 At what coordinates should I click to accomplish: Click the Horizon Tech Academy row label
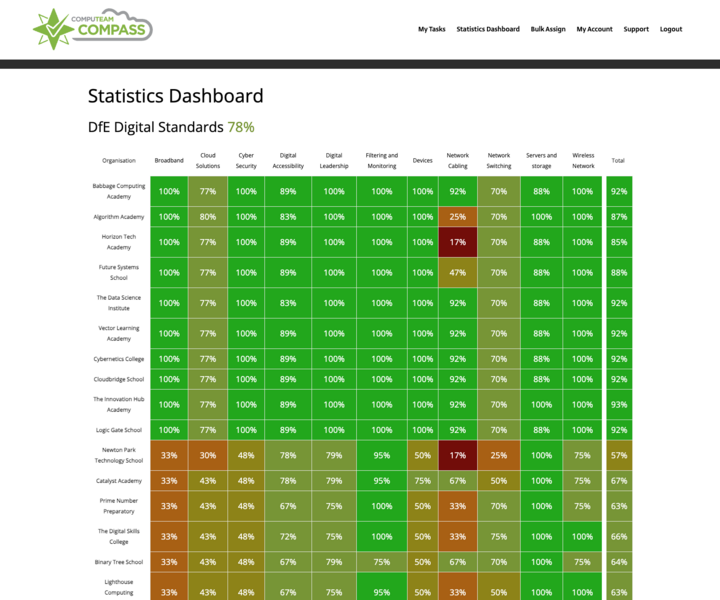(x=119, y=242)
